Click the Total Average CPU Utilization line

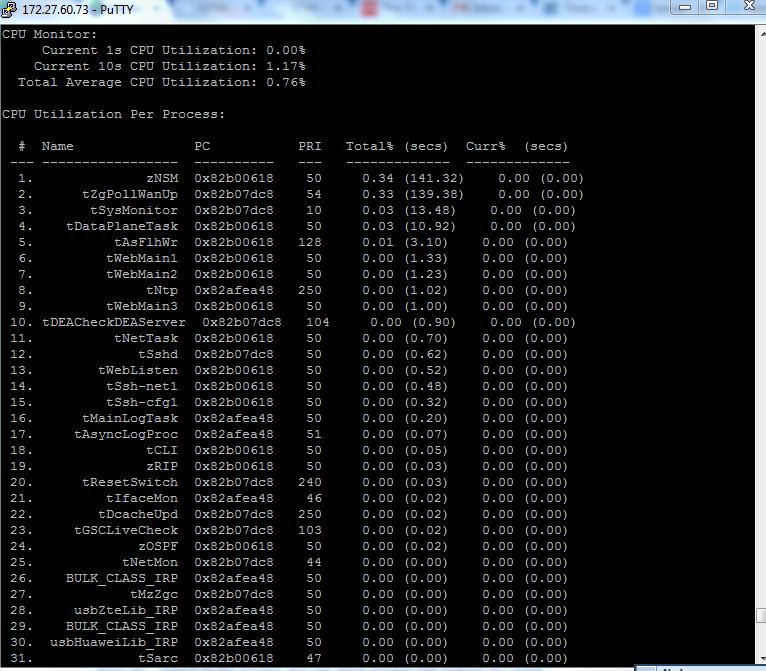tap(161, 82)
